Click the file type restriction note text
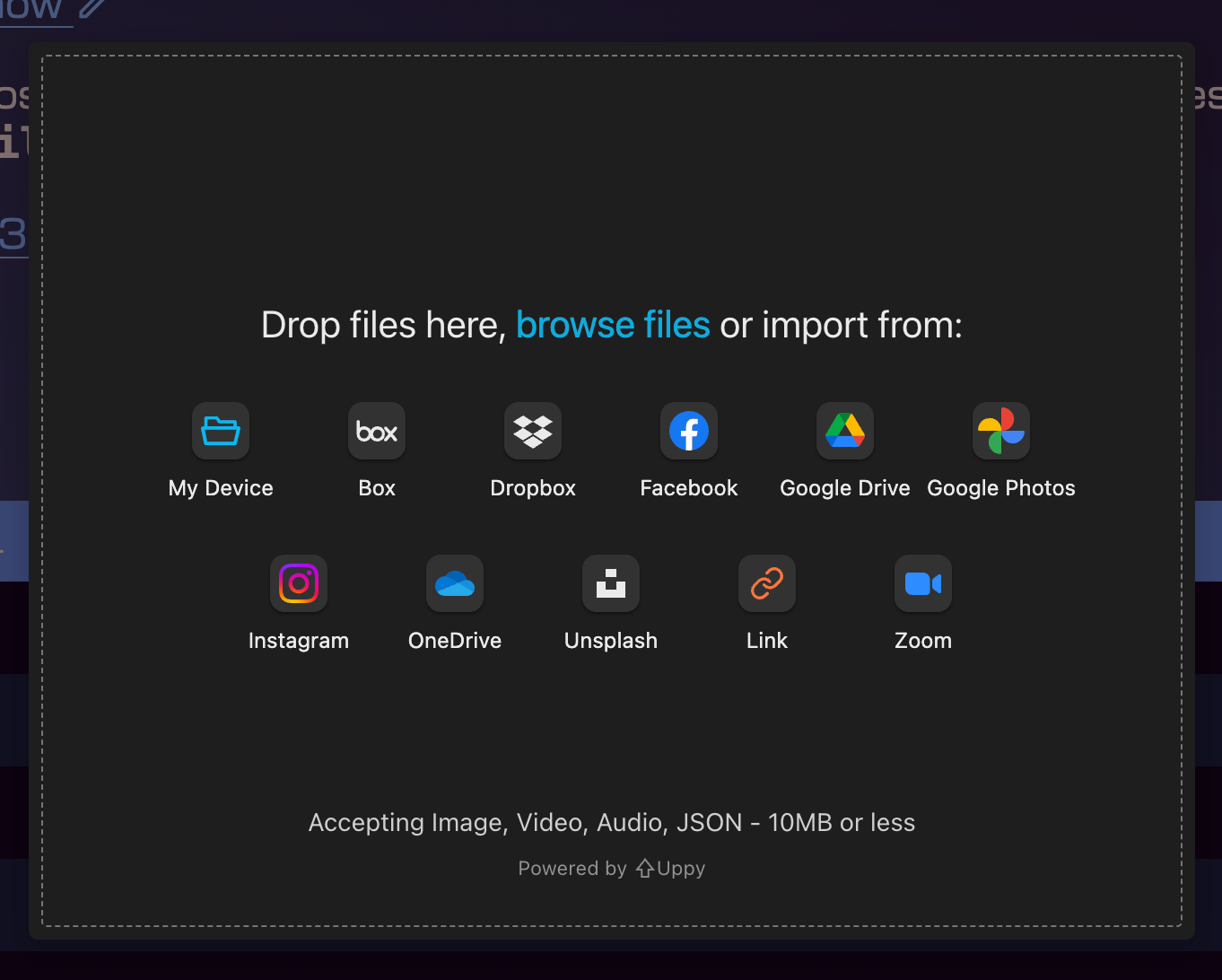Screen dimensions: 1222x980 [612, 822]
